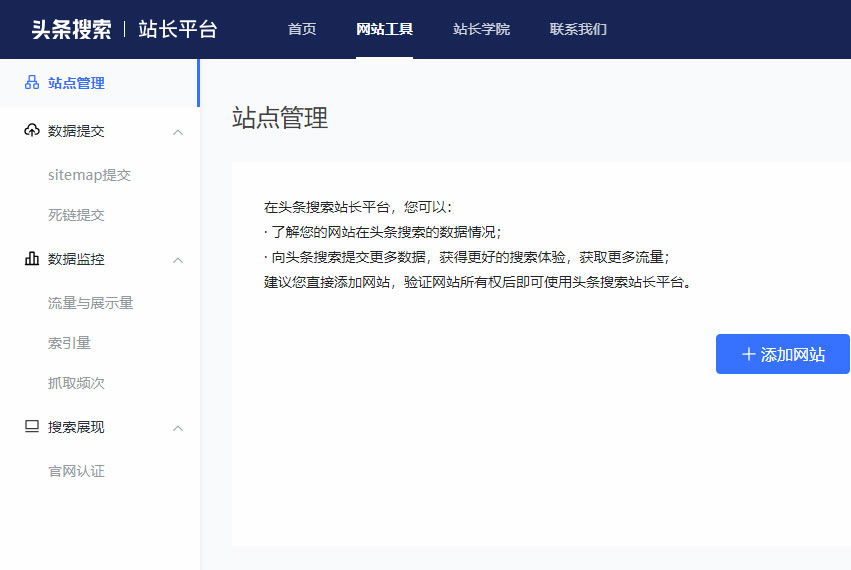The width and height of the screenshot is (851, 570).
Task: Collapse the 搜索展现 section chevron
Action: click(178, 428)
